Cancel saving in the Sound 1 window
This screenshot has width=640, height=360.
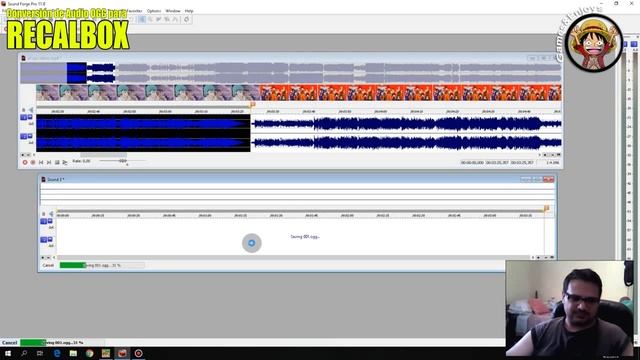tap(48, 265)
